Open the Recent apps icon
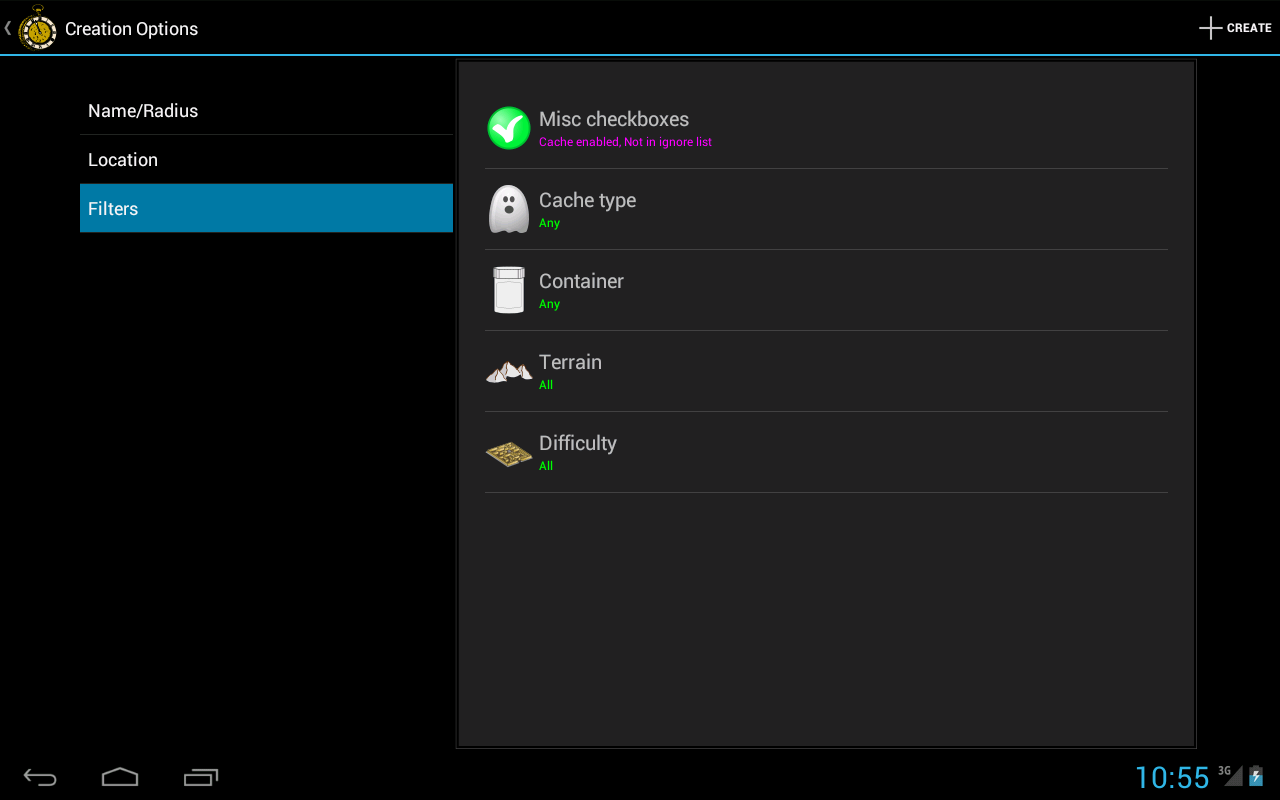 (x=201, y=777)
